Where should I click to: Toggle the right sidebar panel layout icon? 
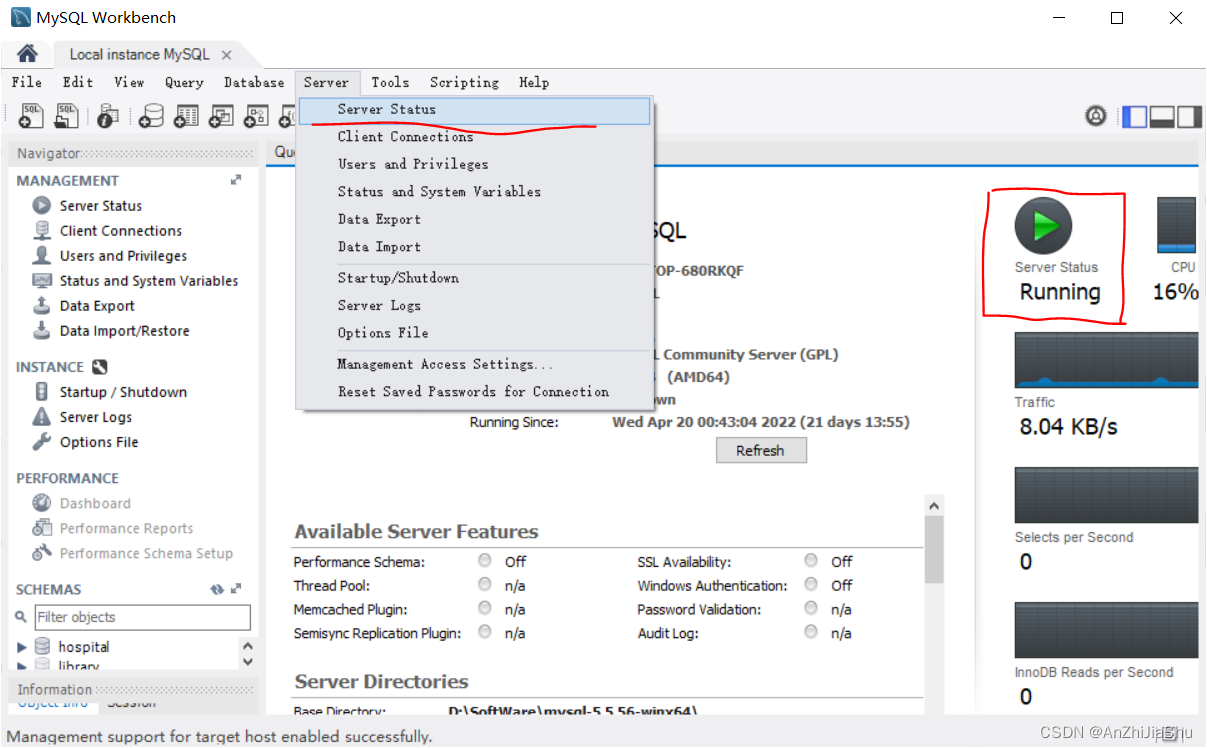pyautogui.click(x=1189, y=116)
